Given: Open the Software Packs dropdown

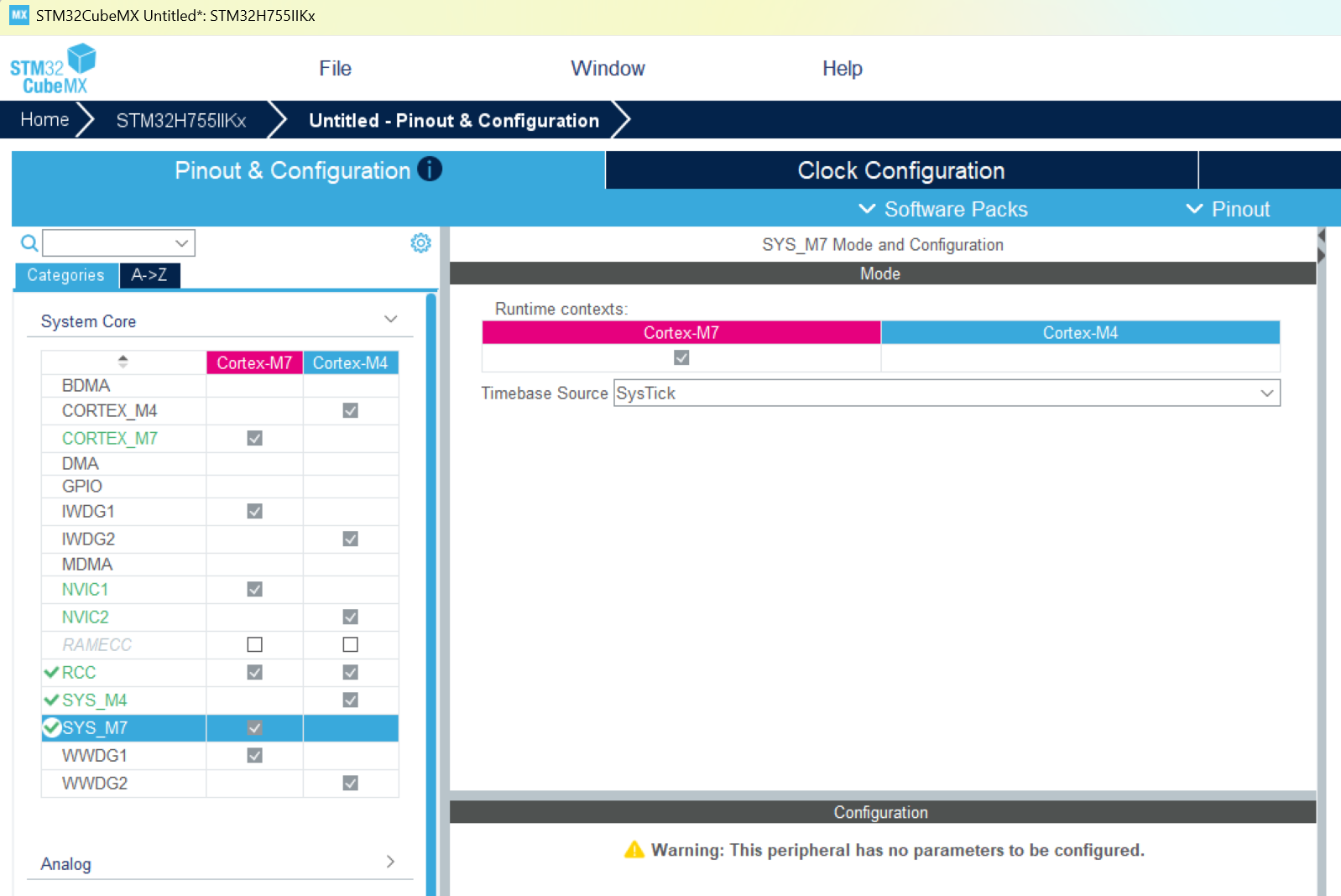Looking at the screenshot, I should (943, 209).
